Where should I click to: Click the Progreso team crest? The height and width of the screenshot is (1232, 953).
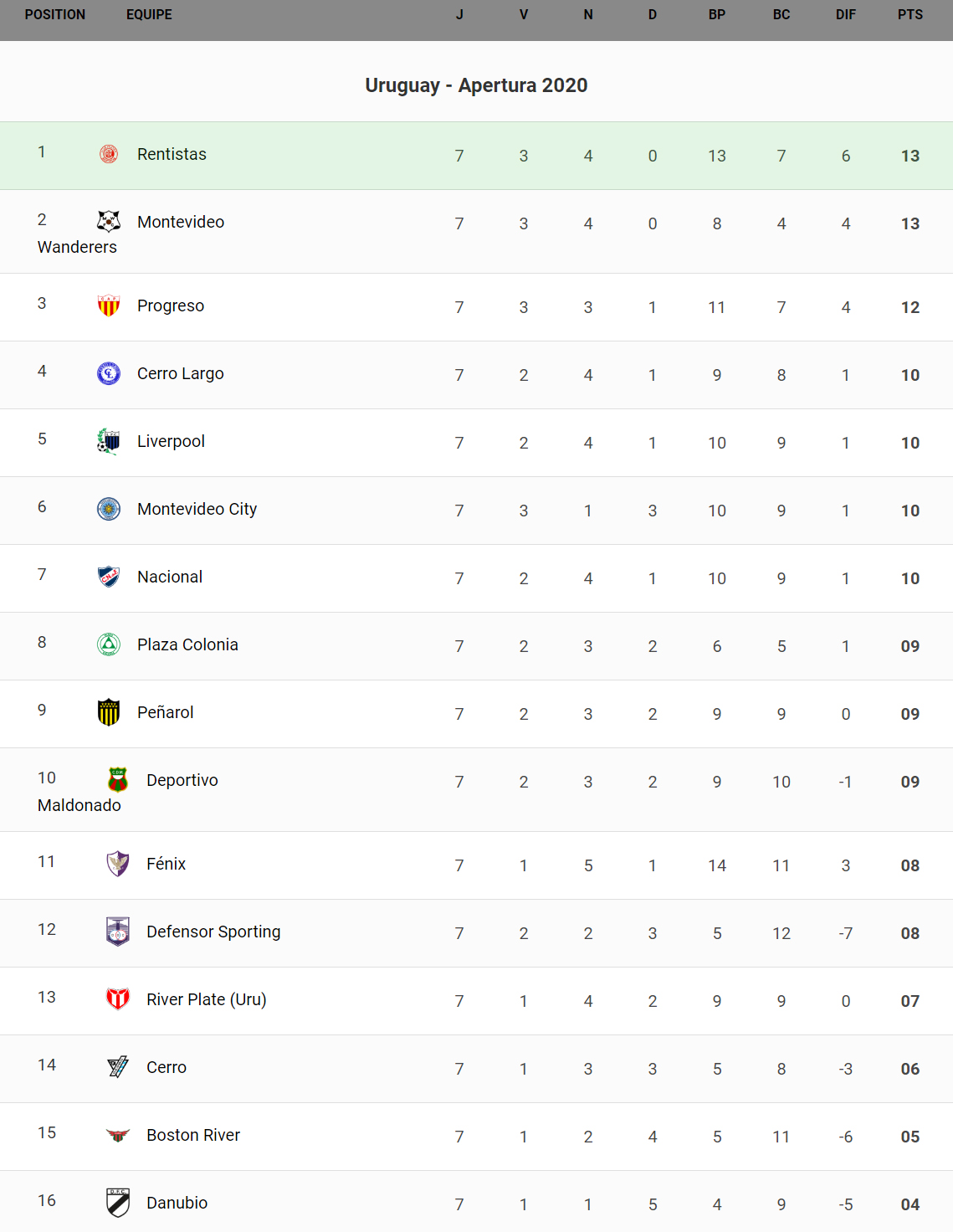coord(109,305)
